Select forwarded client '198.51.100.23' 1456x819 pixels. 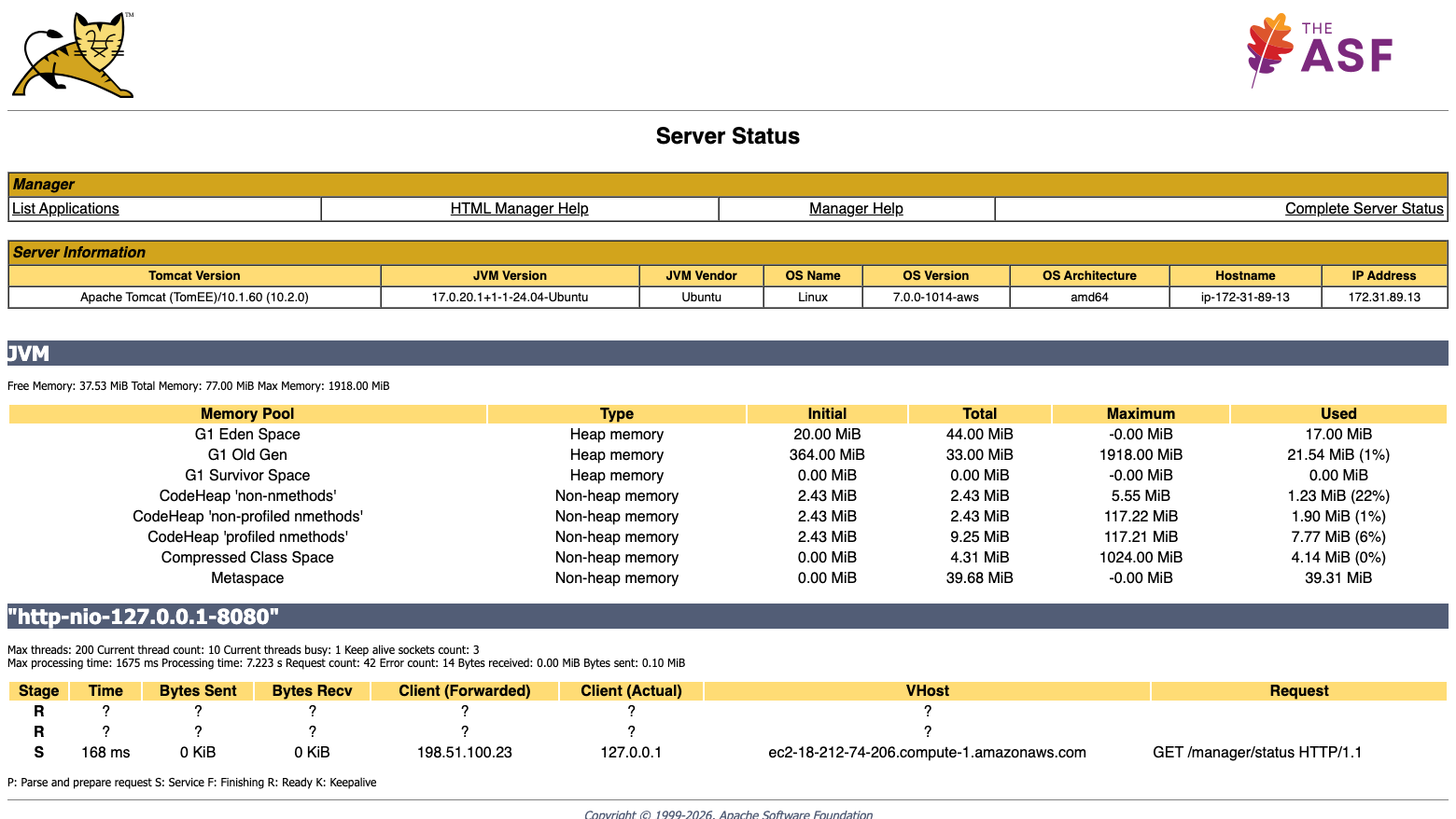click(465, 753)
